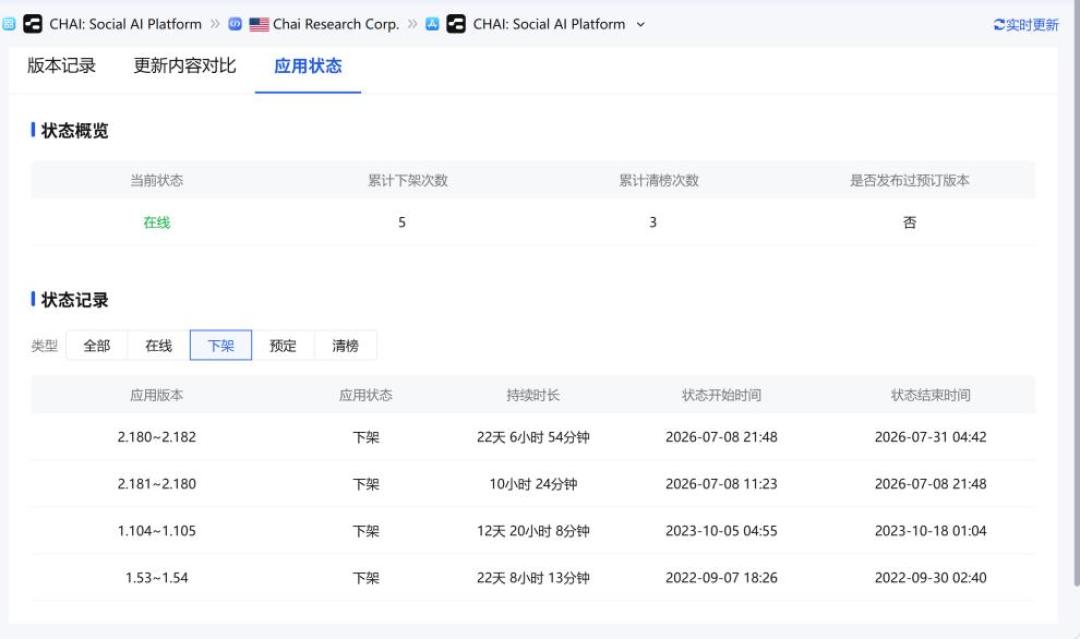Click the green 在线 status value

point(156,222)
